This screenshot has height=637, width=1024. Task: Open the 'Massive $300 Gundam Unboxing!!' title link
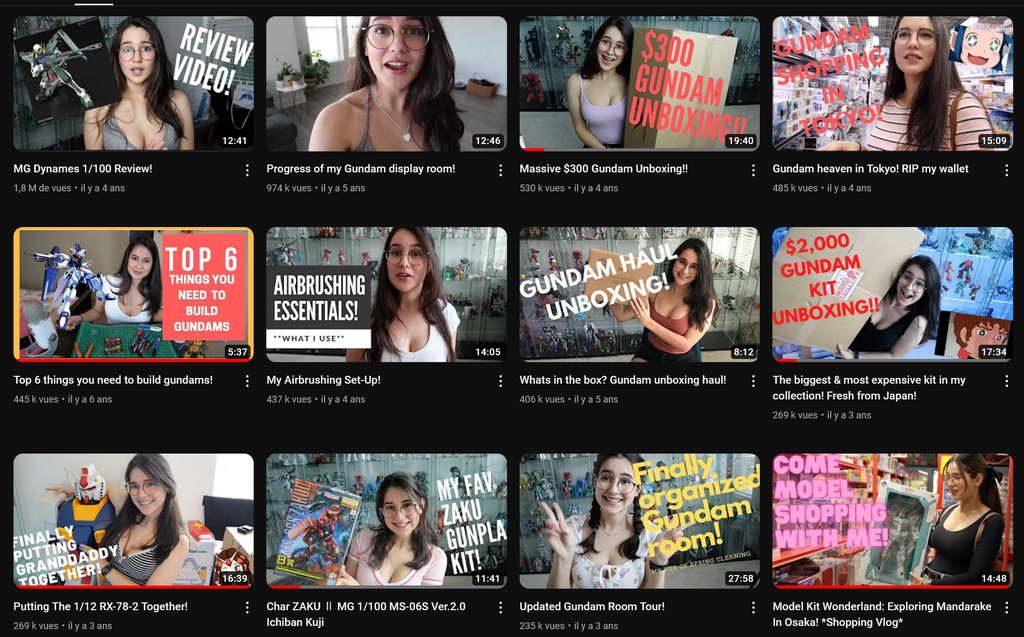(x=603, y=169)
